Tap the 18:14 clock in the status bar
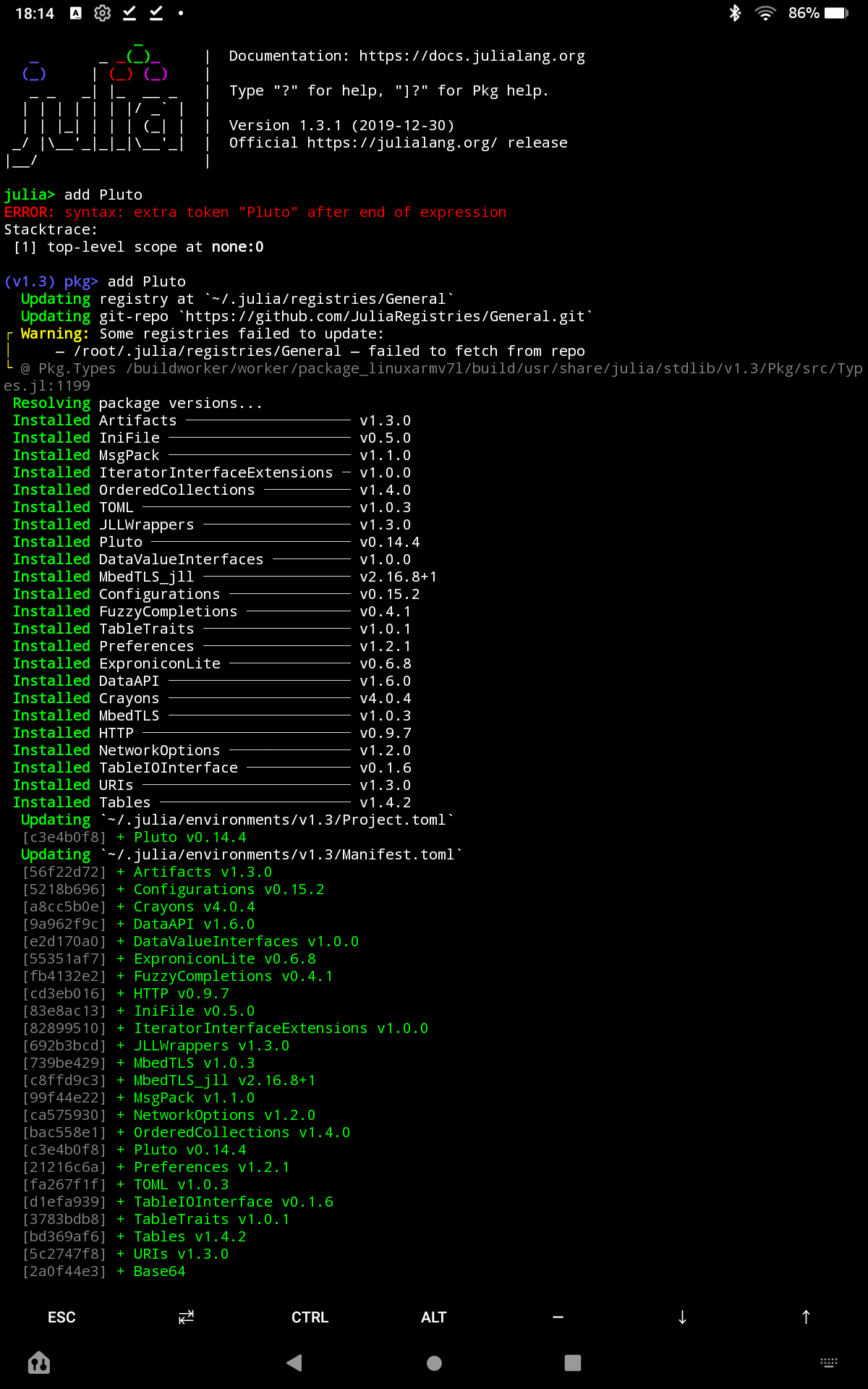This screenshot has height=1389, width=868. [x=35, y=13]
